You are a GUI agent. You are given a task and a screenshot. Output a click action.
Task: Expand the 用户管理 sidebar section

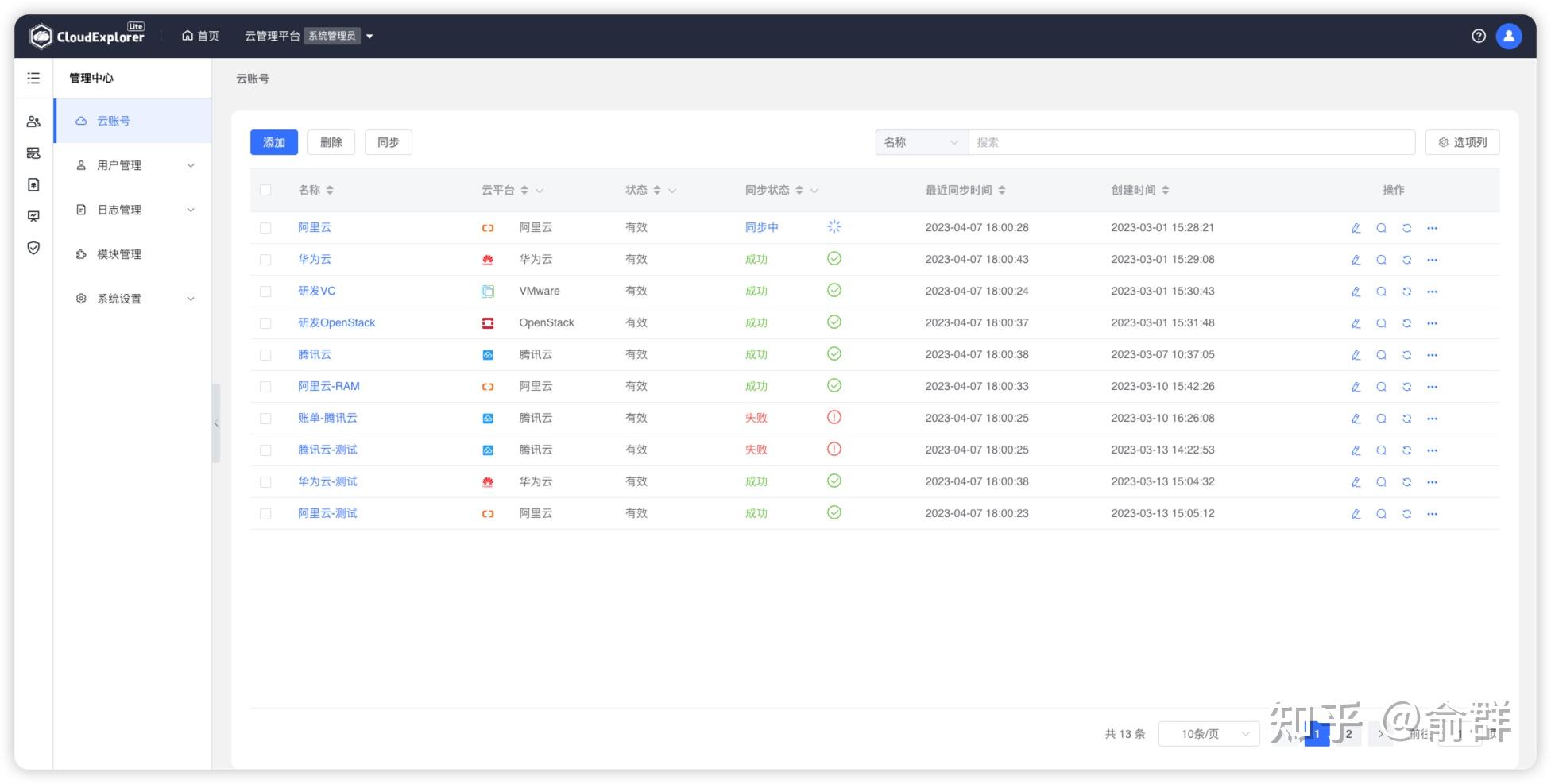point(132,165)
